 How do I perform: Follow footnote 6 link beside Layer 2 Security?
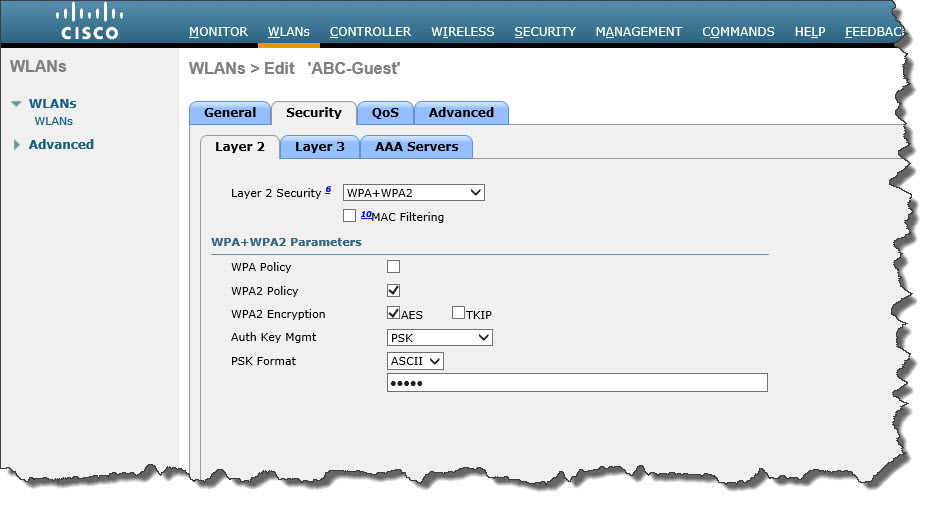[x=328, y=190]
